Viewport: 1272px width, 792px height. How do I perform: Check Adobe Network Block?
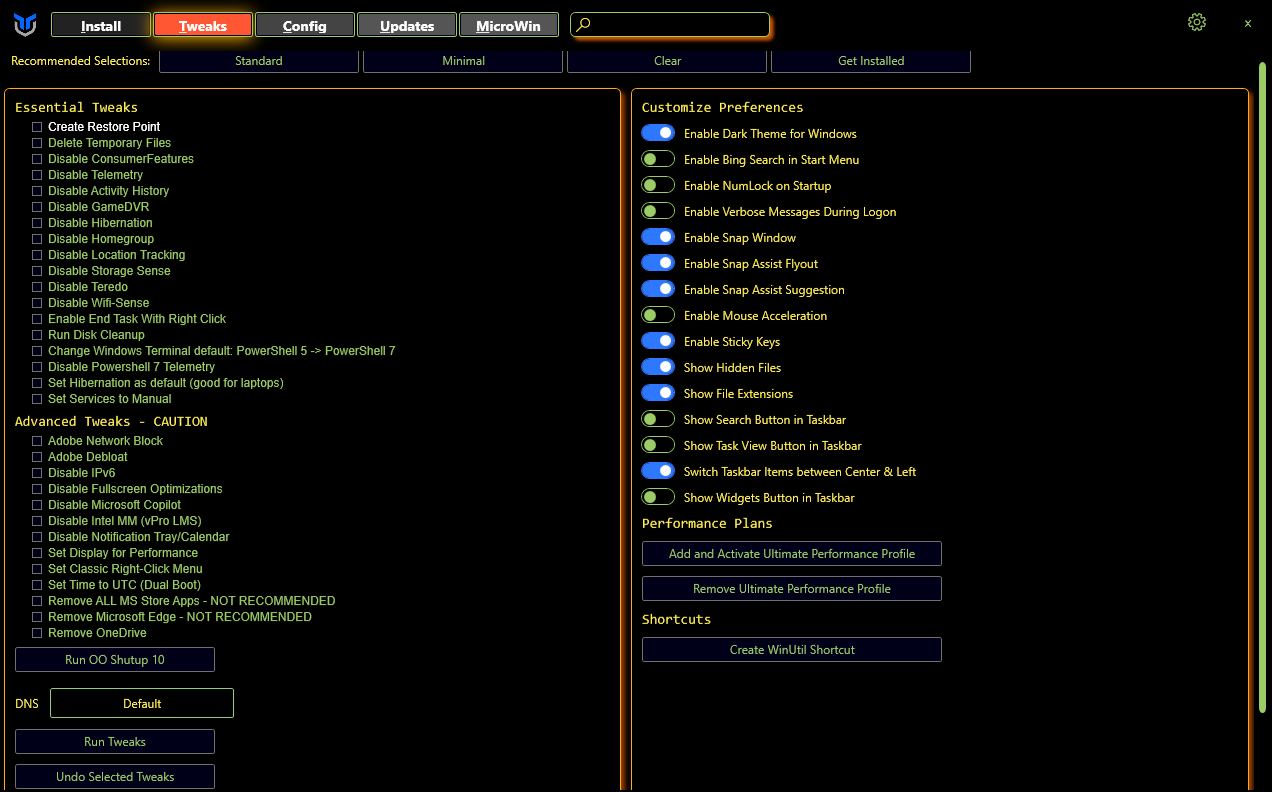(37, 441)
